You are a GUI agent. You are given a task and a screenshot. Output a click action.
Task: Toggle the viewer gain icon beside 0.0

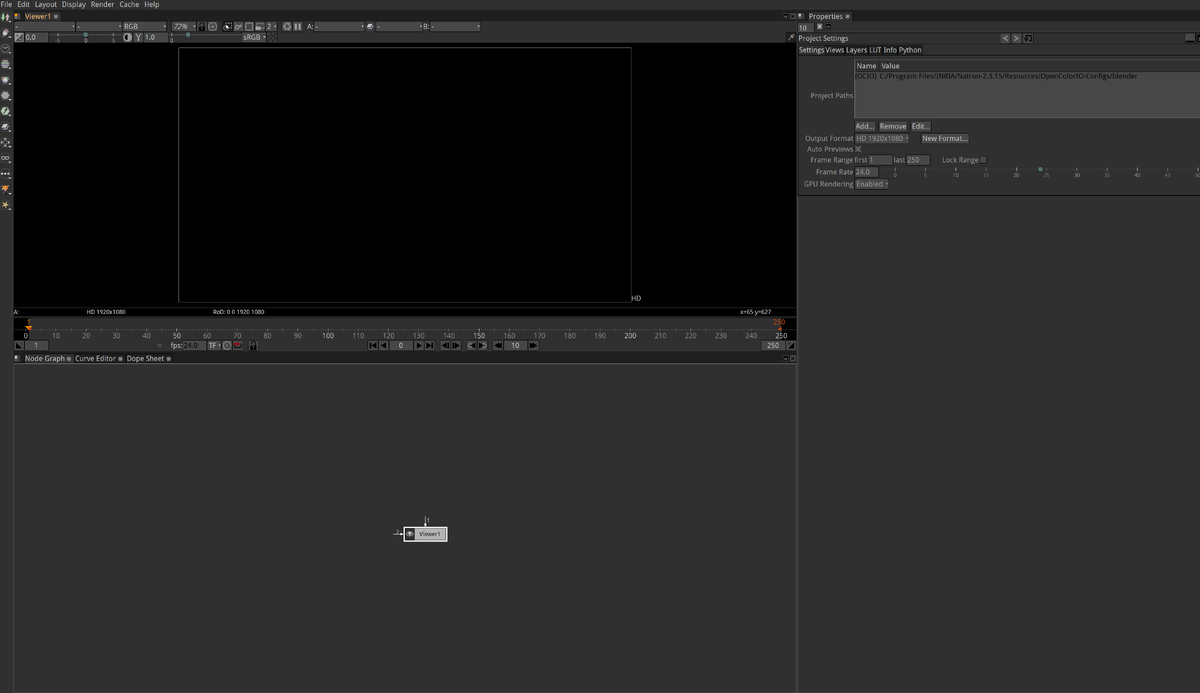point(19,37)
